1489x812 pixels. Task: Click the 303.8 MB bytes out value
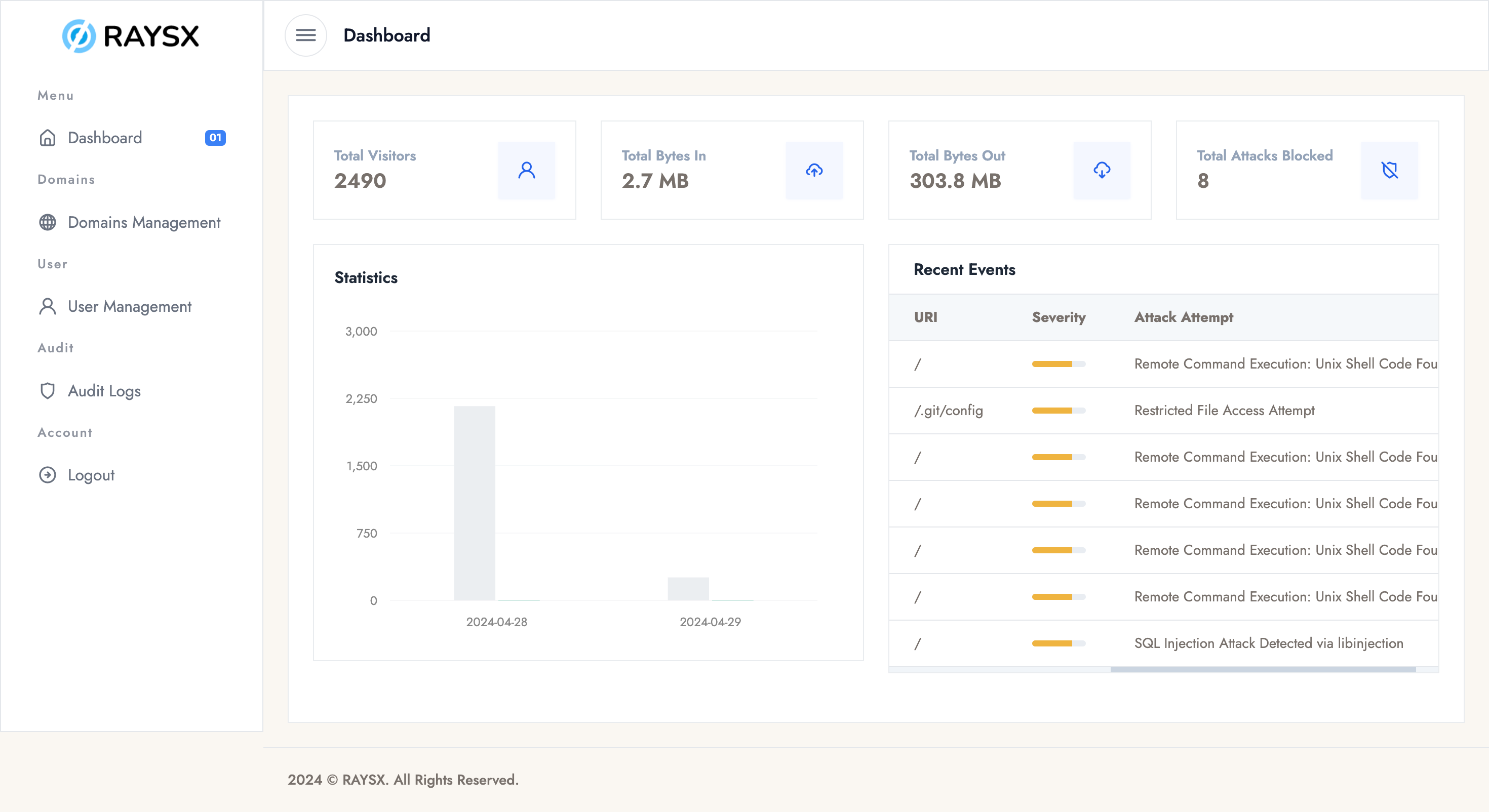click(x=955, y=181)
